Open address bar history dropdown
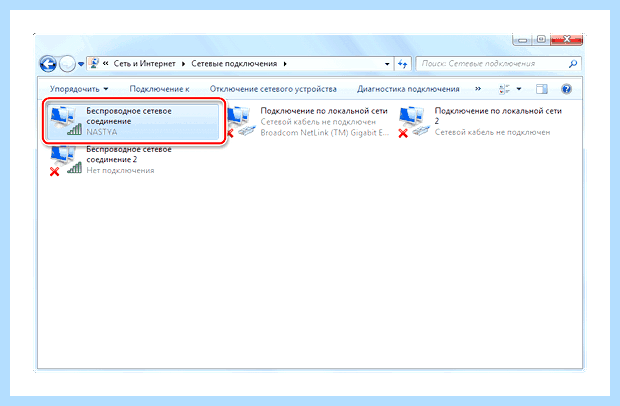 387,64
